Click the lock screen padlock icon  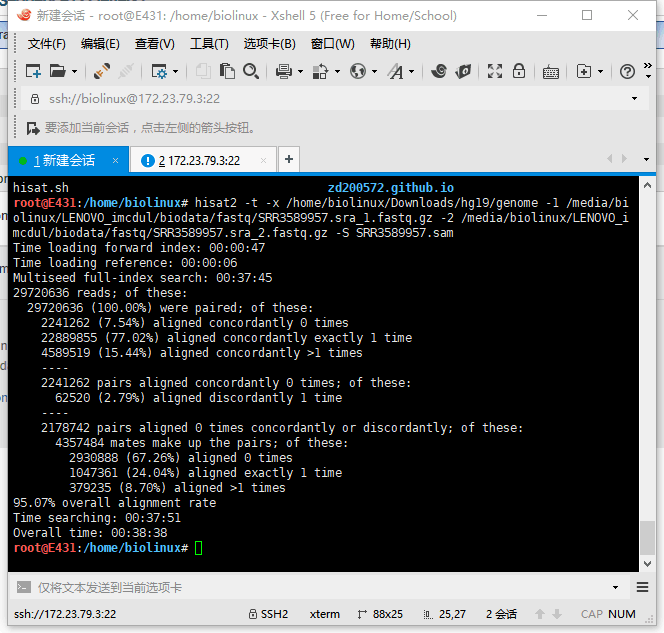click(x=519, y=71)
